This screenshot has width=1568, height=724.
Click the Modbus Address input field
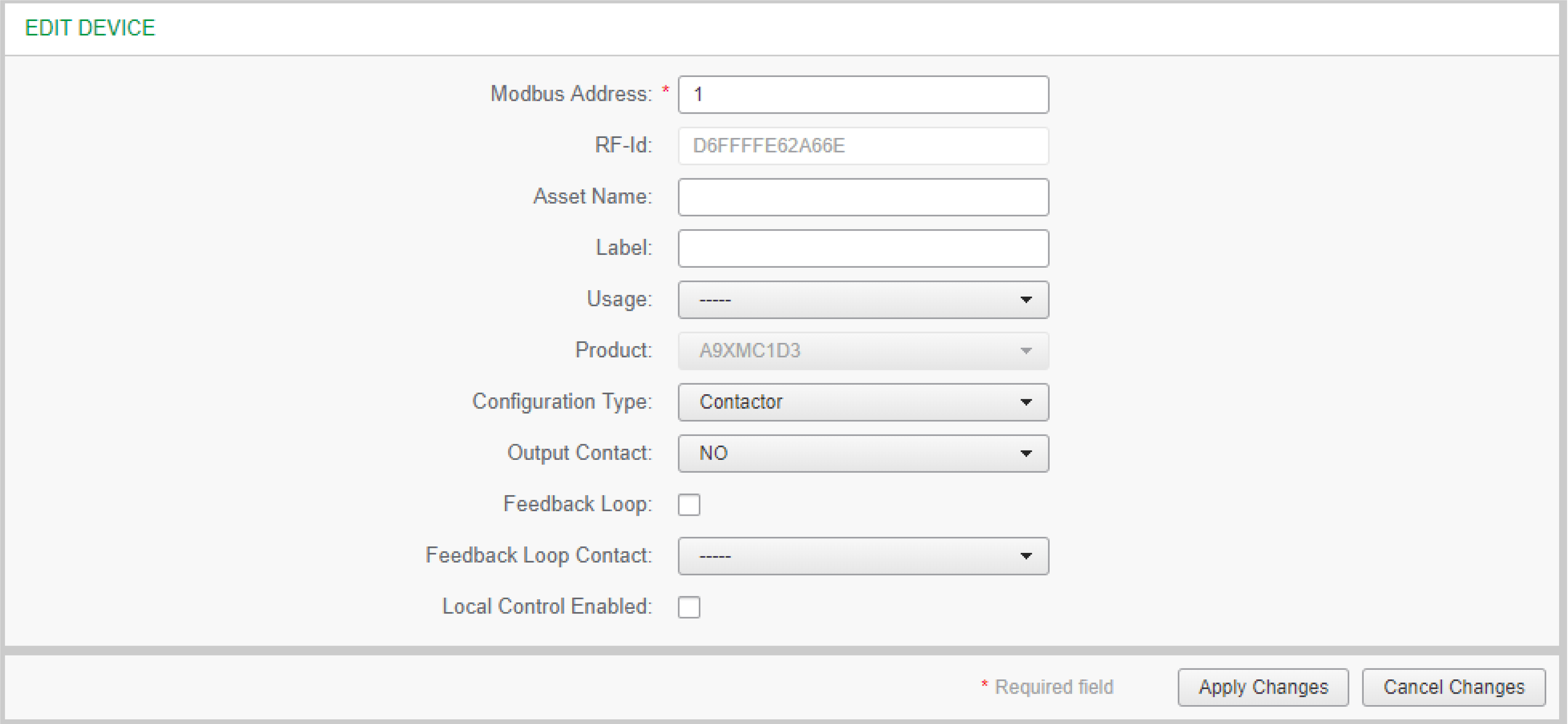(862, 94)
